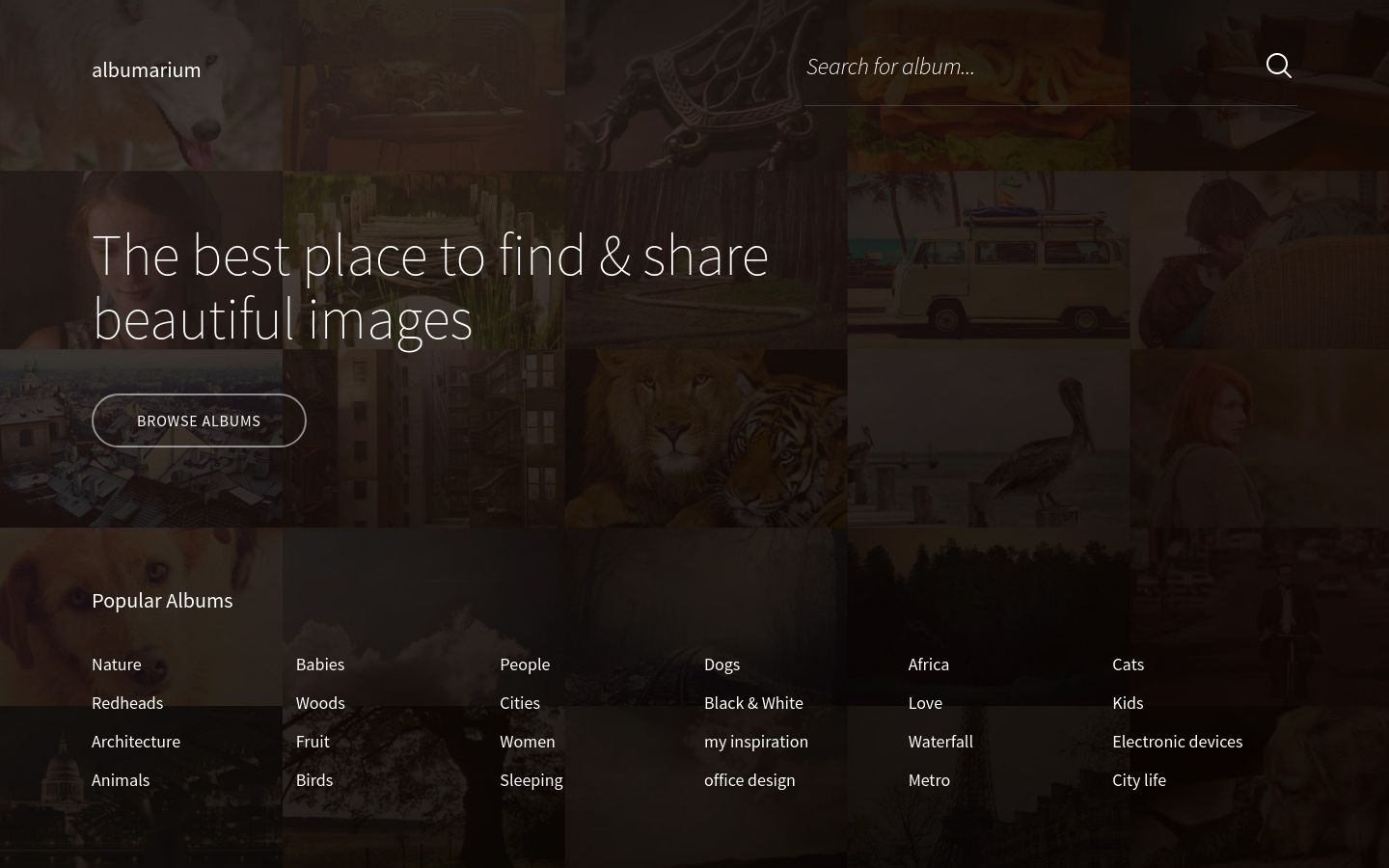Select the Cities album link

tap(520, 703)
